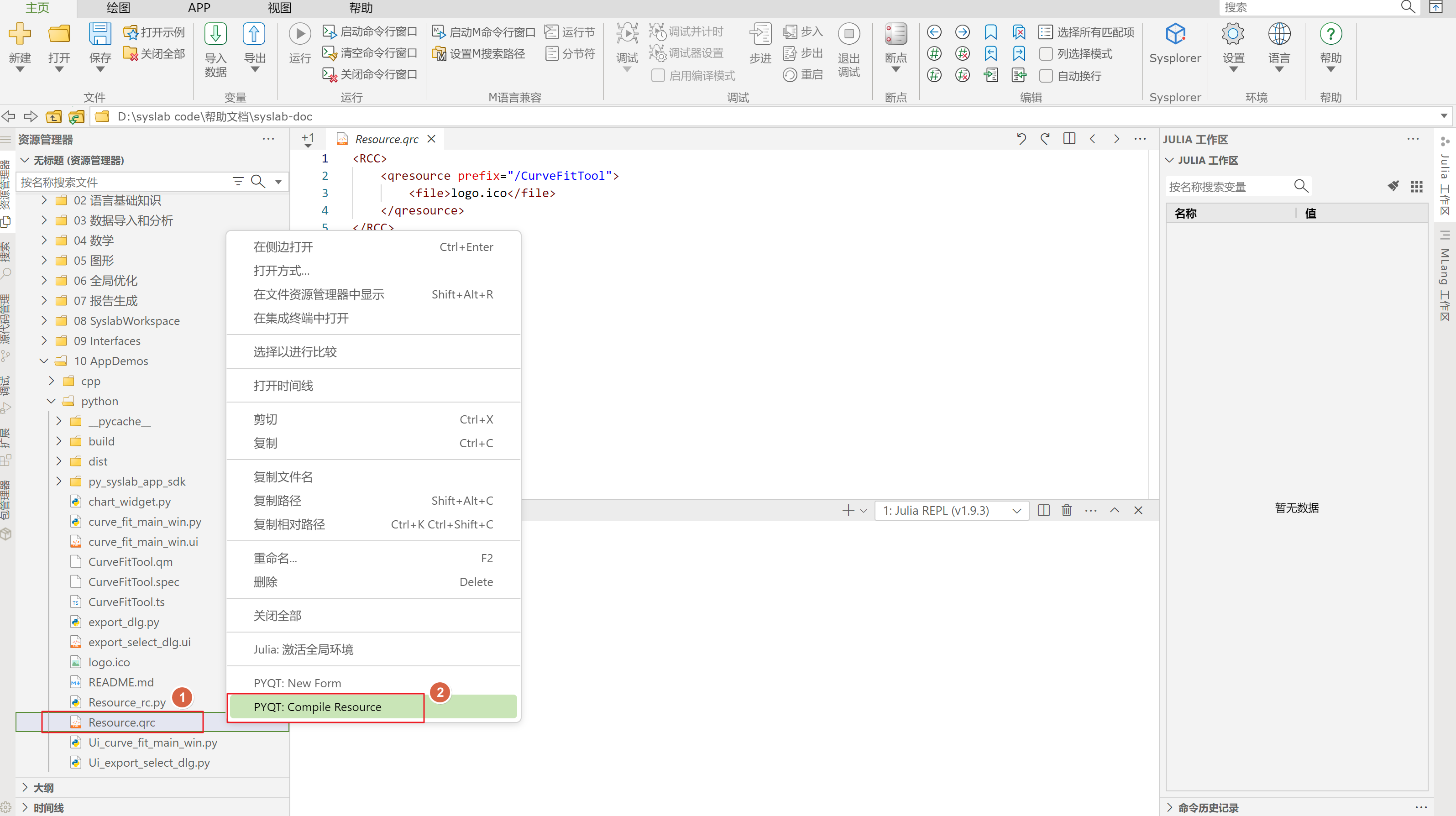
Task: Click the Run (运行) play icon
Action: [299, 34]
